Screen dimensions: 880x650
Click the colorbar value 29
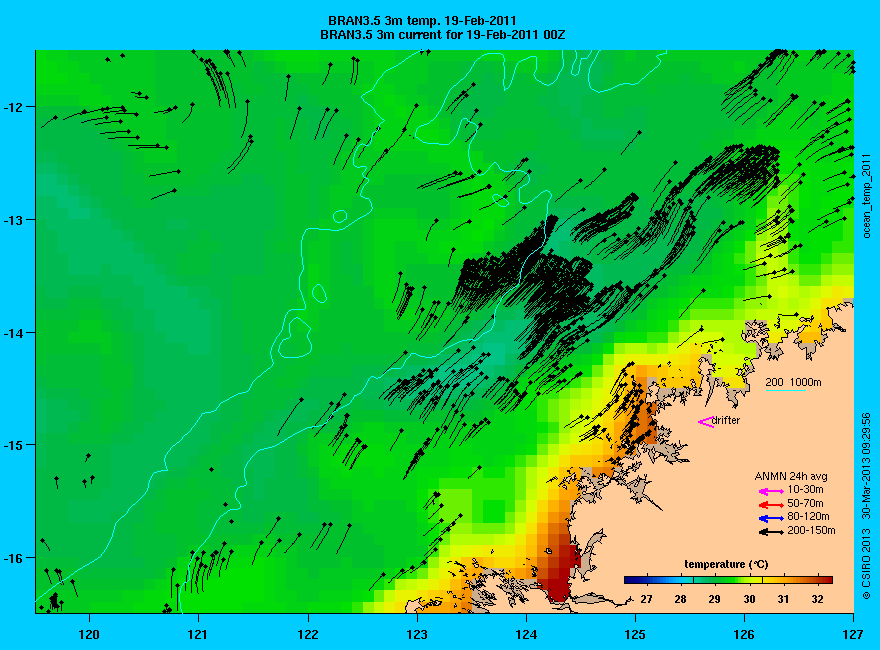click(x=714, y=599)
